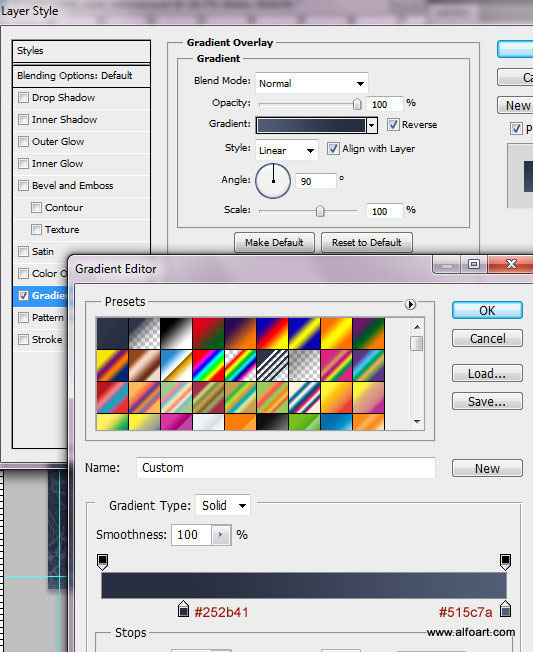The width and height of the screenshot is (533, 652).
Task: Choose the chrome preset gradient
Action: click(176, 366)
